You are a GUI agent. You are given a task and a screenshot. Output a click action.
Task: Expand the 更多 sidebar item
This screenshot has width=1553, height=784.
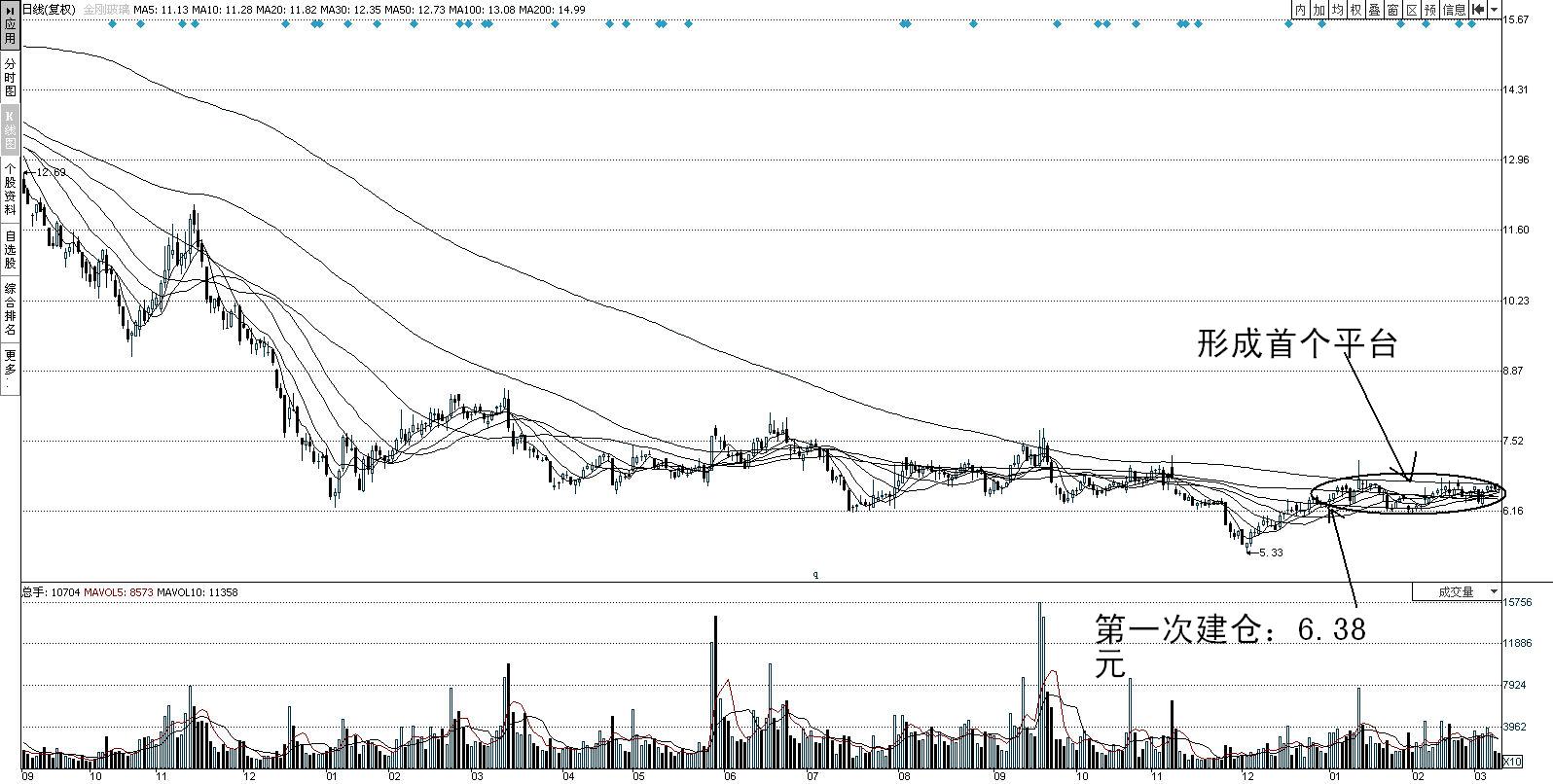pos(10,368)
